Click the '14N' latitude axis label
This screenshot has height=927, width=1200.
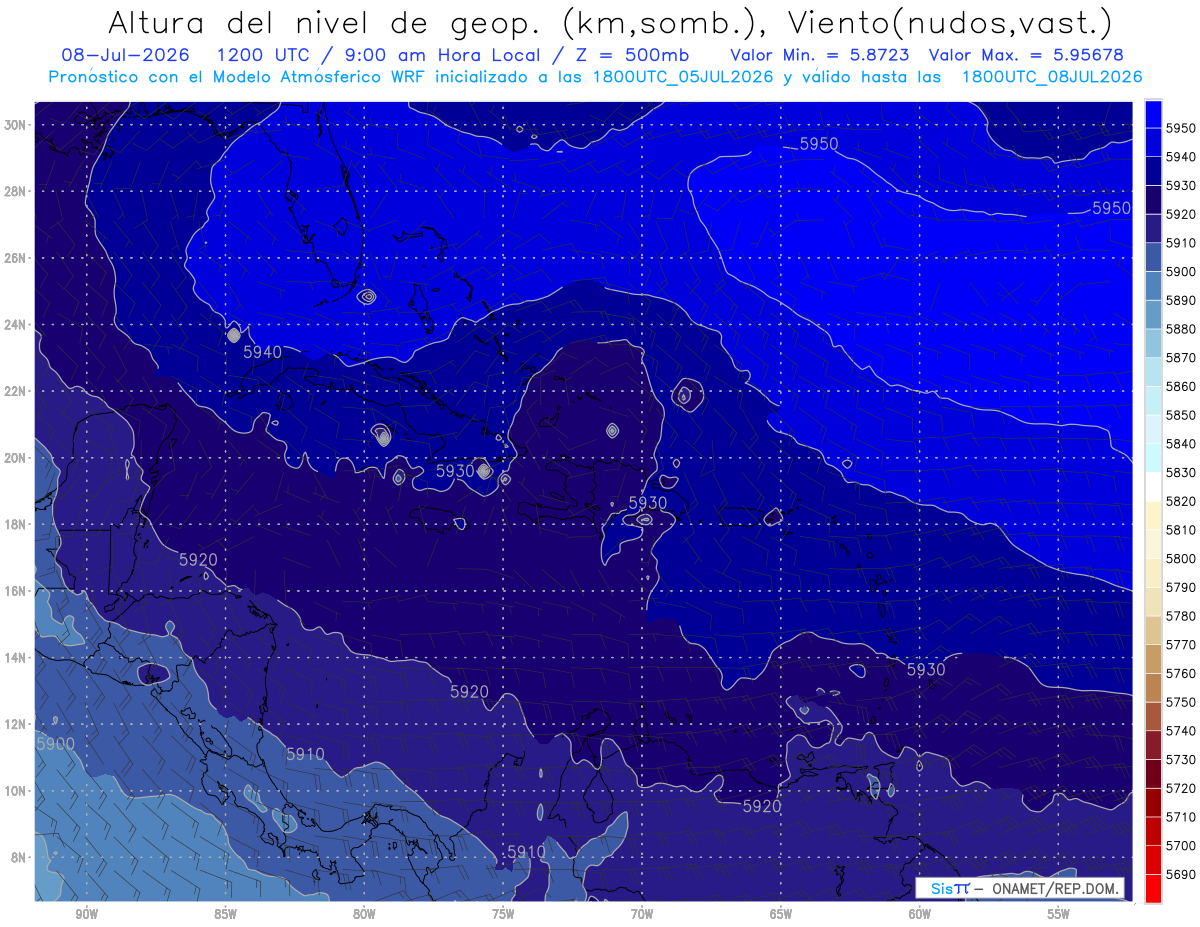pyautogui.click(x=15, y=657)
